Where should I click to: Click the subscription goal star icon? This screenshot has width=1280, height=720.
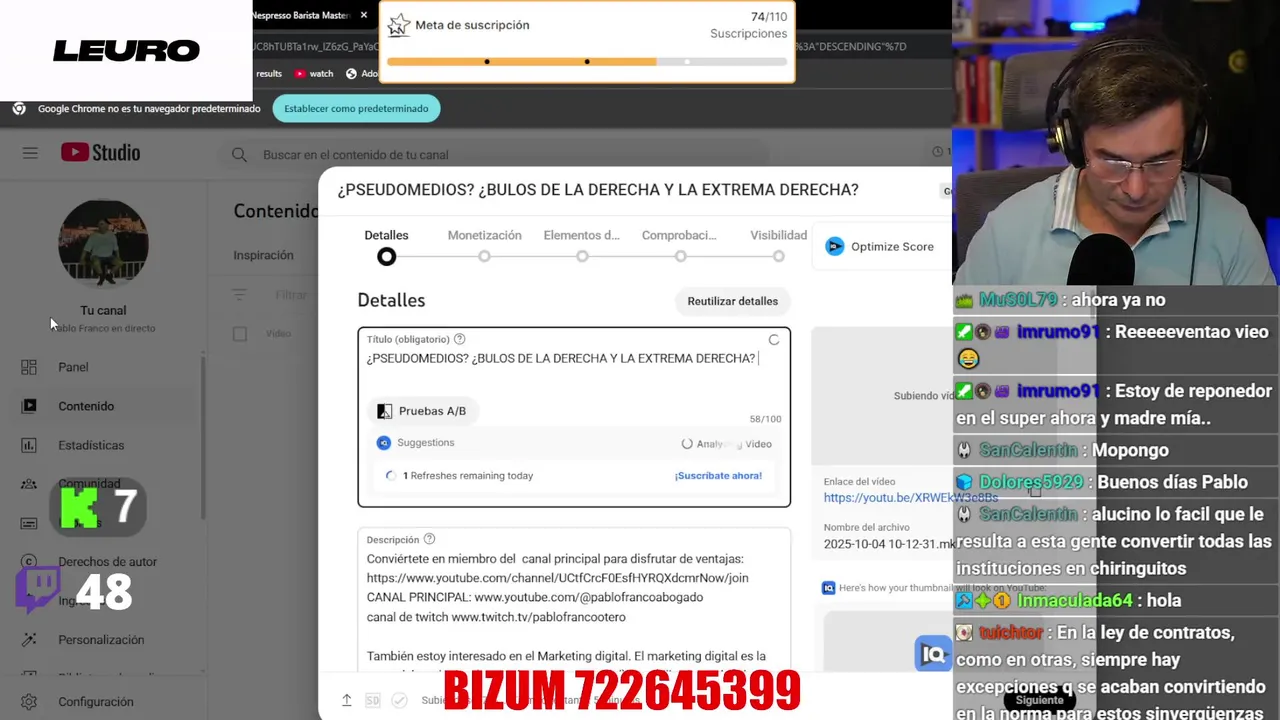click(399, 25)
